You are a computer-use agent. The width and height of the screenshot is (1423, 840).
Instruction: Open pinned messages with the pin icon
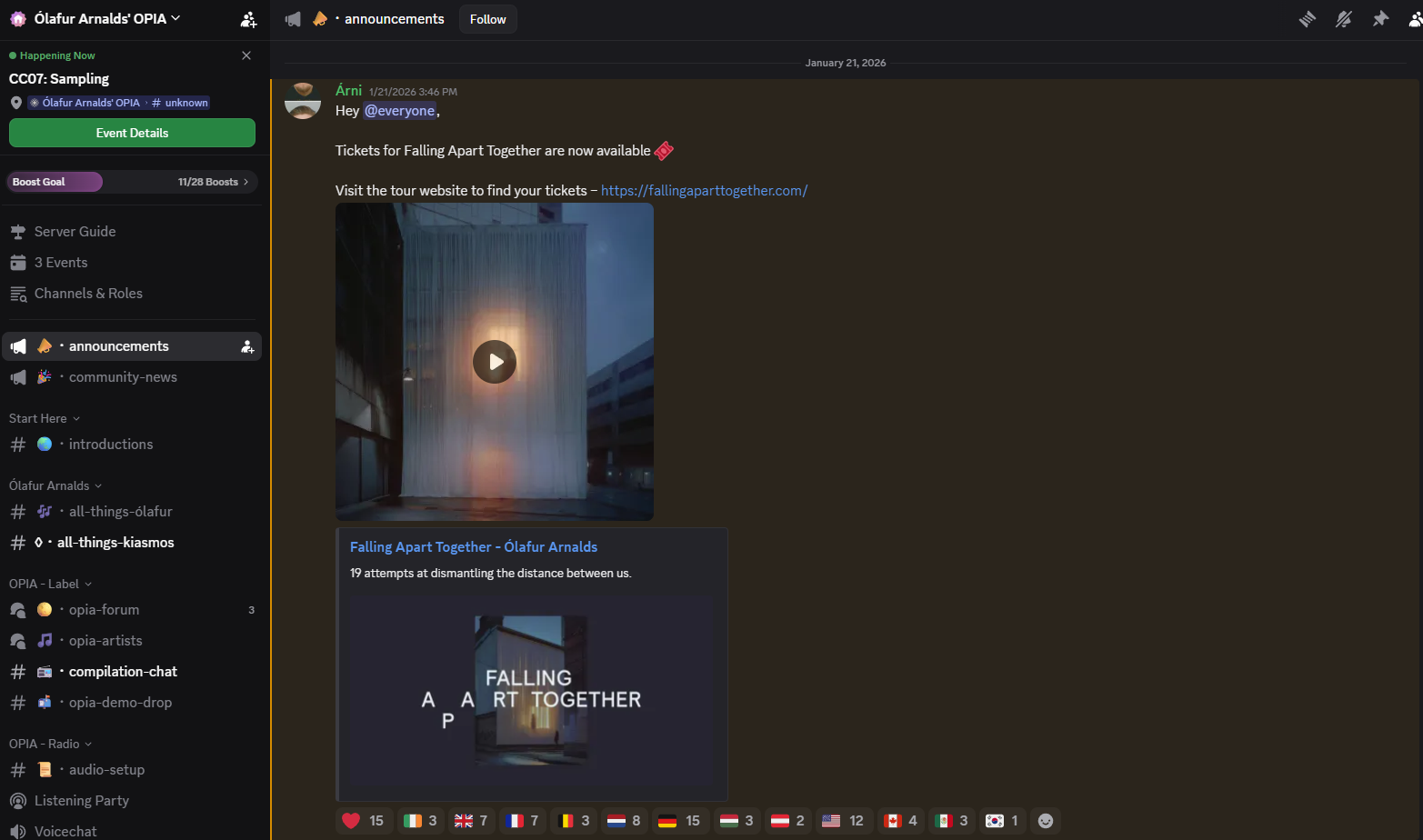(1380, 19)
